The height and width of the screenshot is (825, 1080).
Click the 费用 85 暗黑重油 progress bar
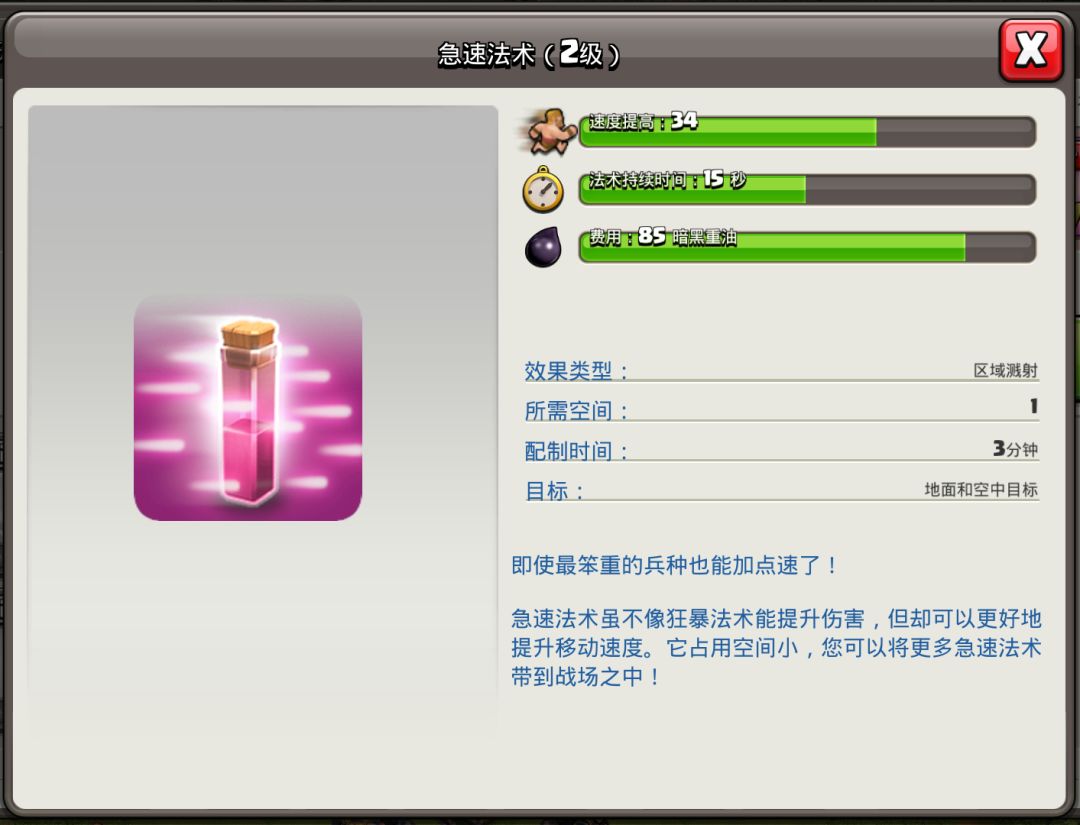[x=807, y=247]
